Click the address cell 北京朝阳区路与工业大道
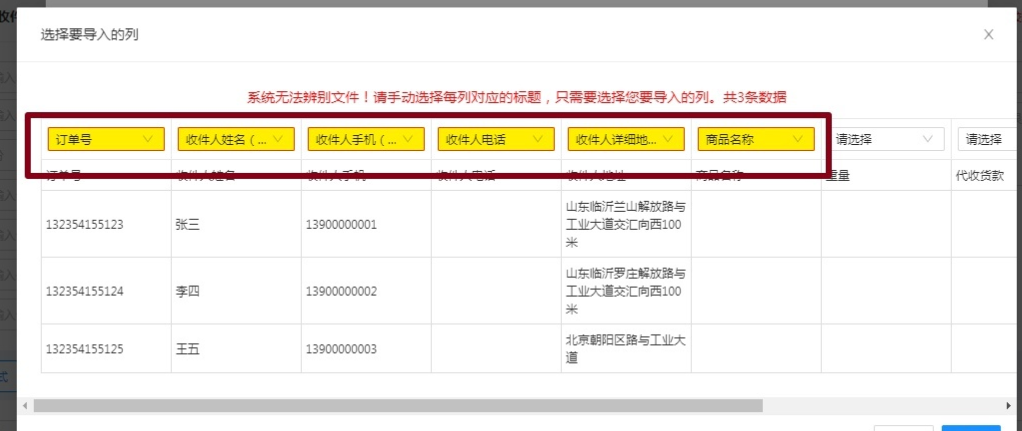Image resolution: width=1022 pixels, height=431 pixels. [625, 349]
